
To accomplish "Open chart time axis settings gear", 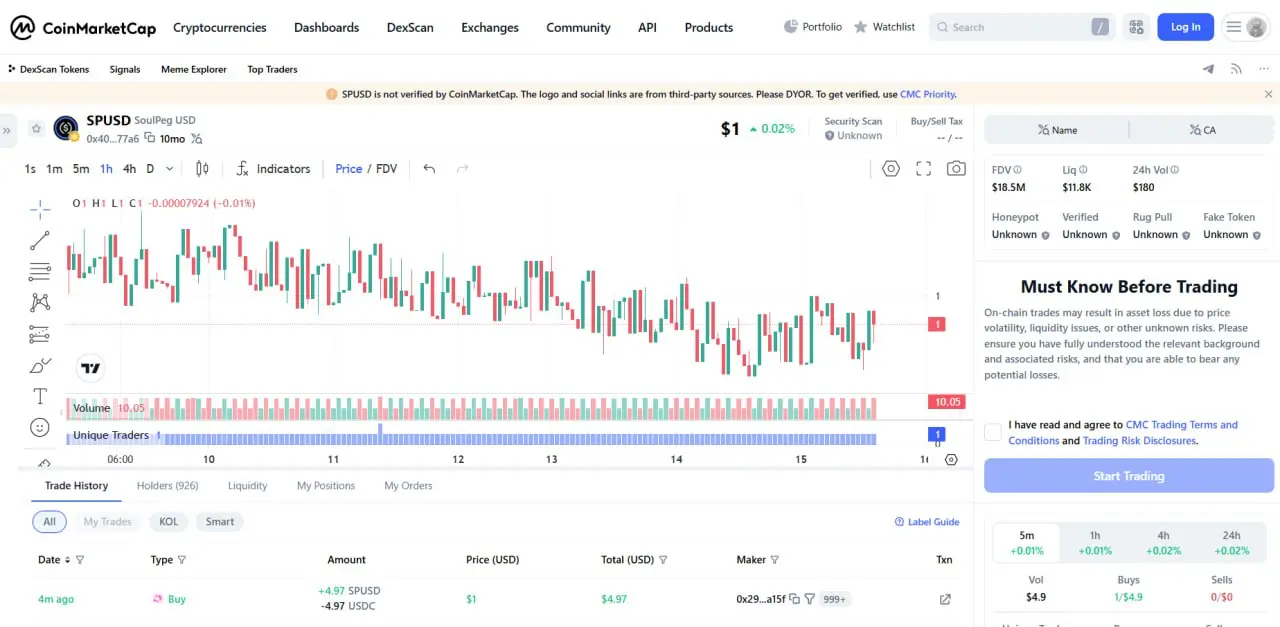I will [951, 460].
